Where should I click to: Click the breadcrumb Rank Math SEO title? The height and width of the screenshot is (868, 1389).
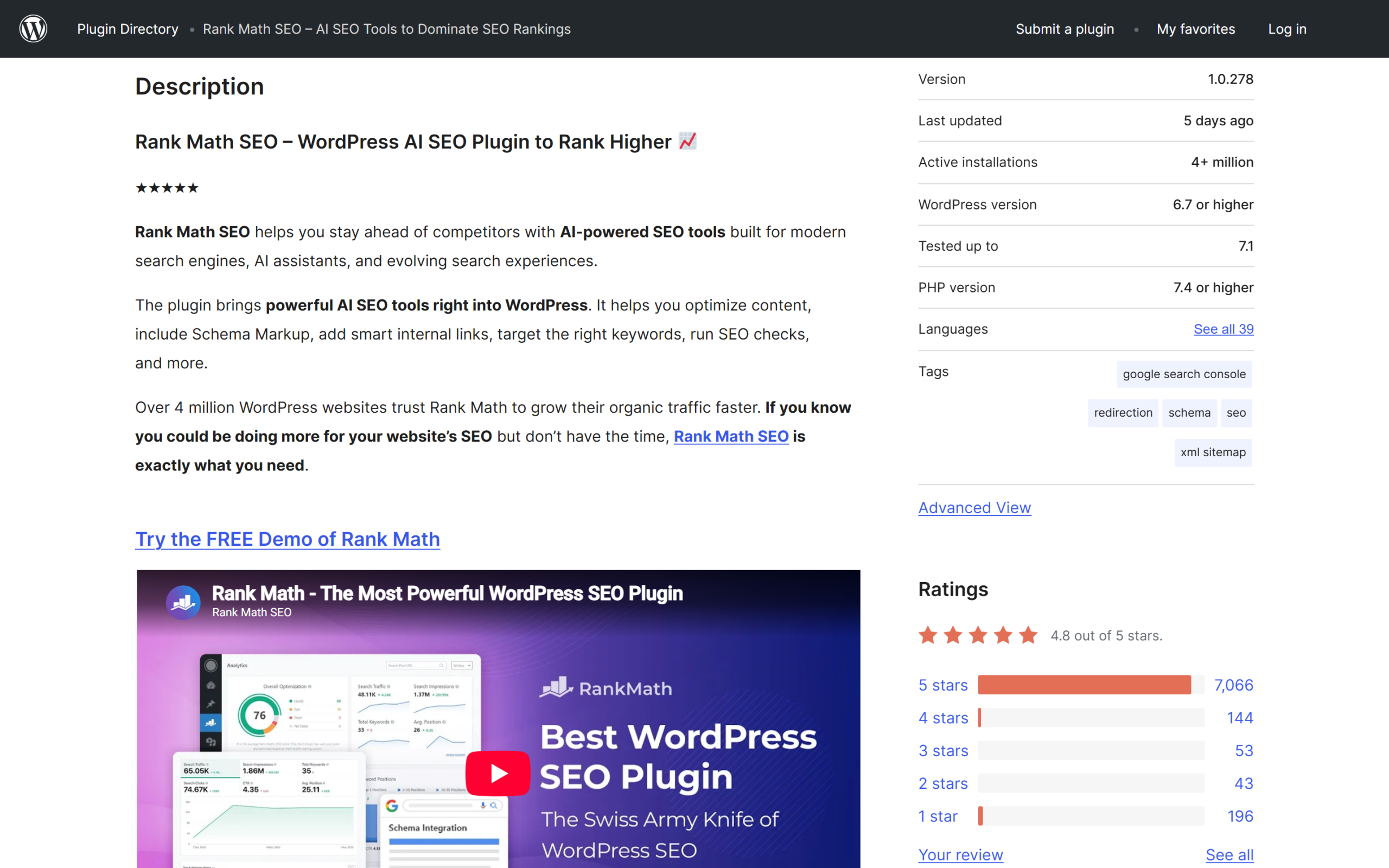tap(386, 29)
